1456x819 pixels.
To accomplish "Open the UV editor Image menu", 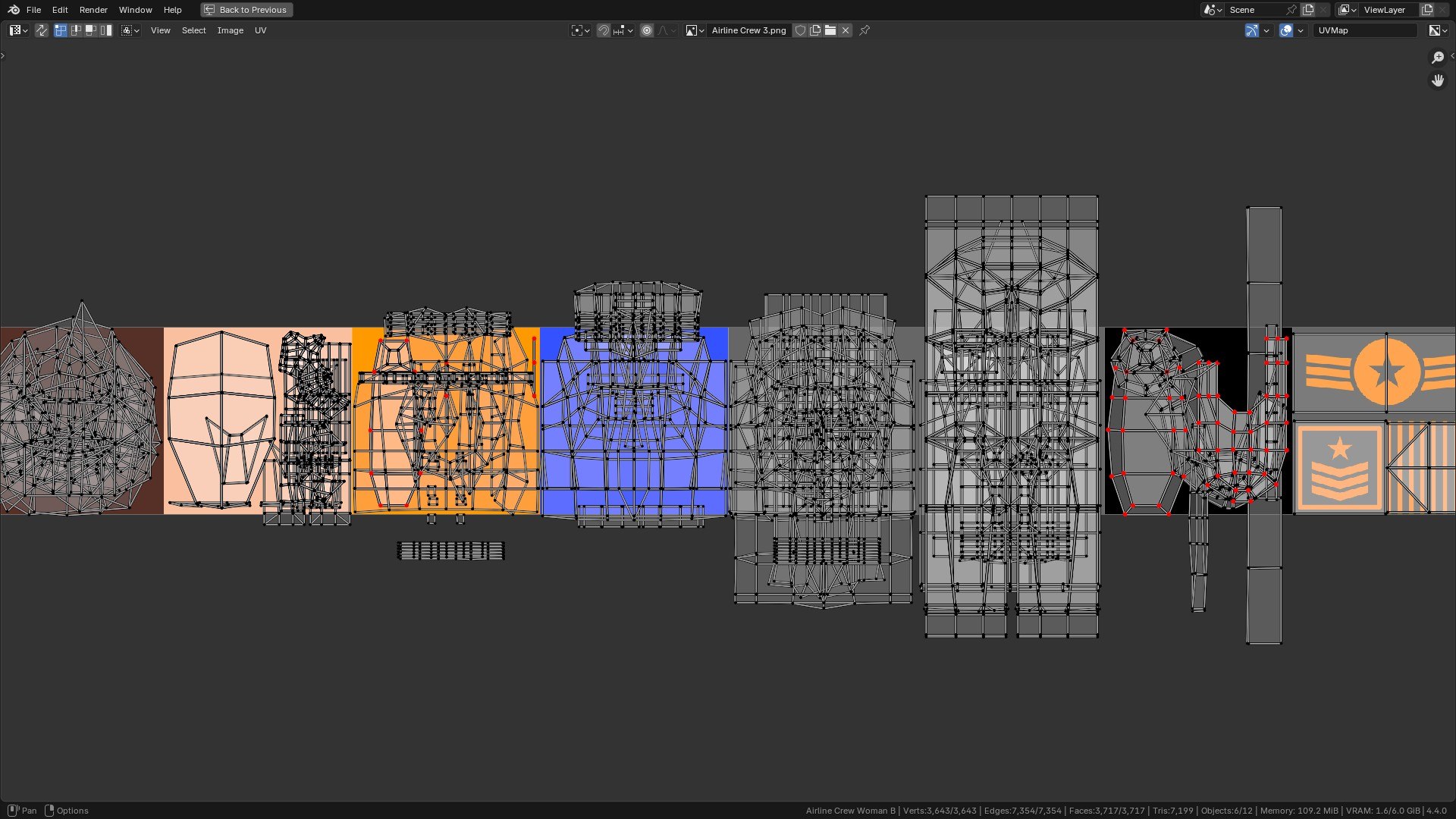I will point(230,30).
